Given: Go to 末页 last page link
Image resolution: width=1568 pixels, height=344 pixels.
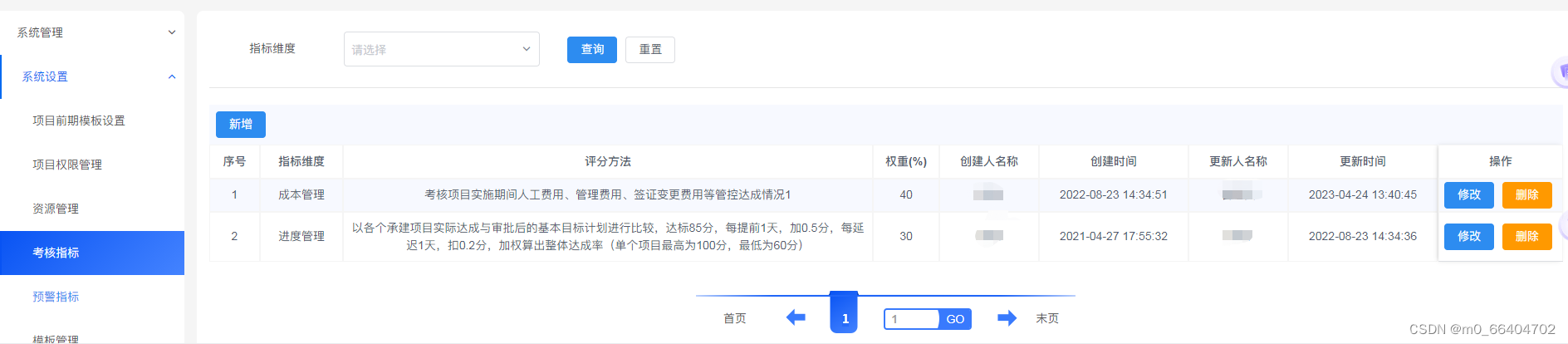Looking at the screenshot, I should coord(1047,318).
